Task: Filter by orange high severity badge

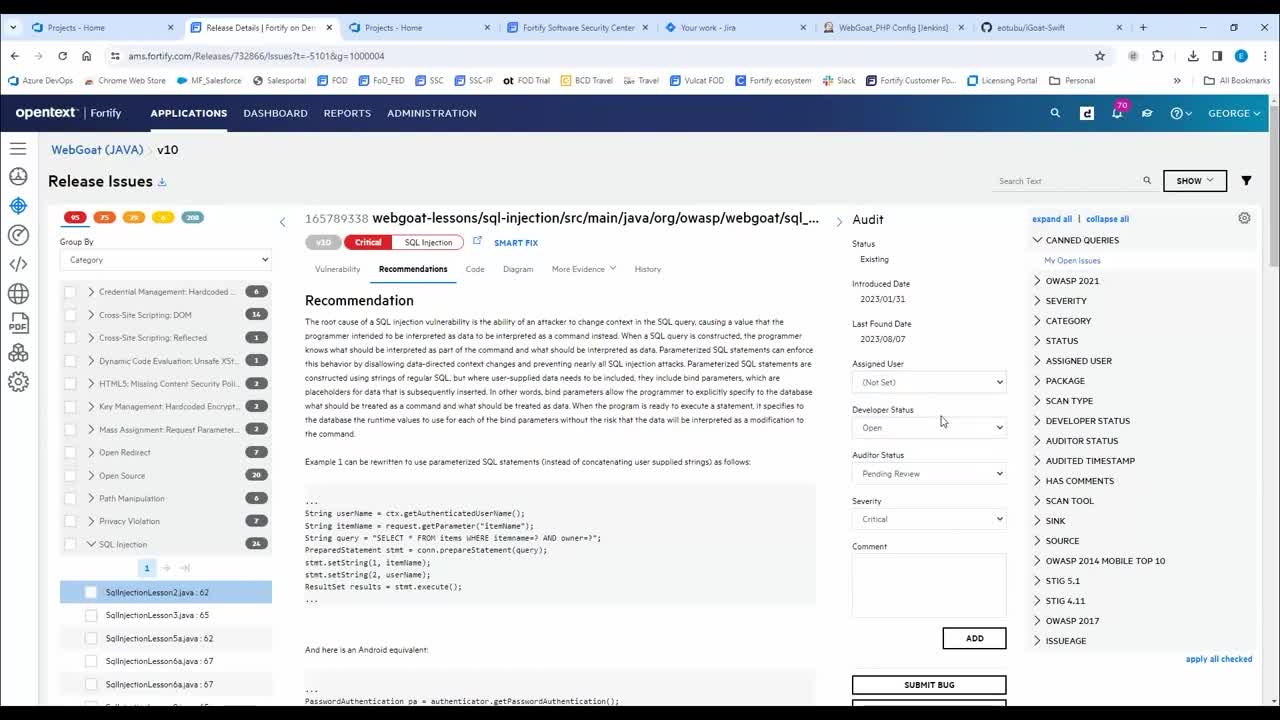Action: (x=104, y=217)
